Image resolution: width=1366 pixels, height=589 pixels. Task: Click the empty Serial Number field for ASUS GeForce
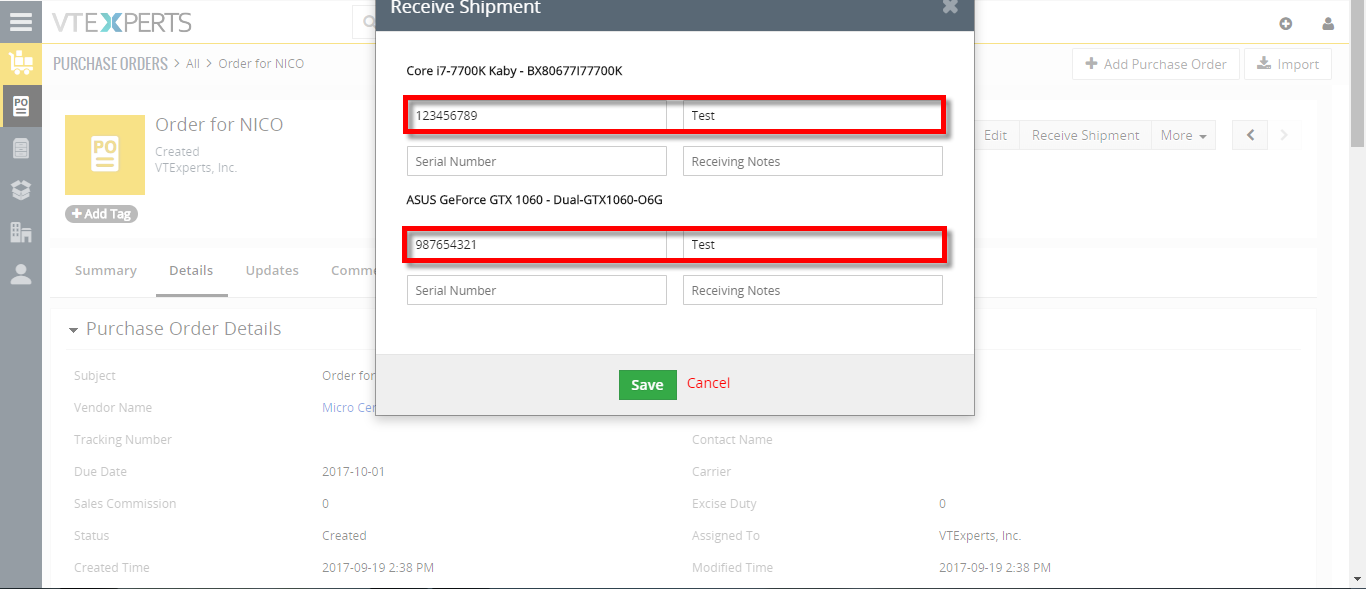tap(537, 290)
